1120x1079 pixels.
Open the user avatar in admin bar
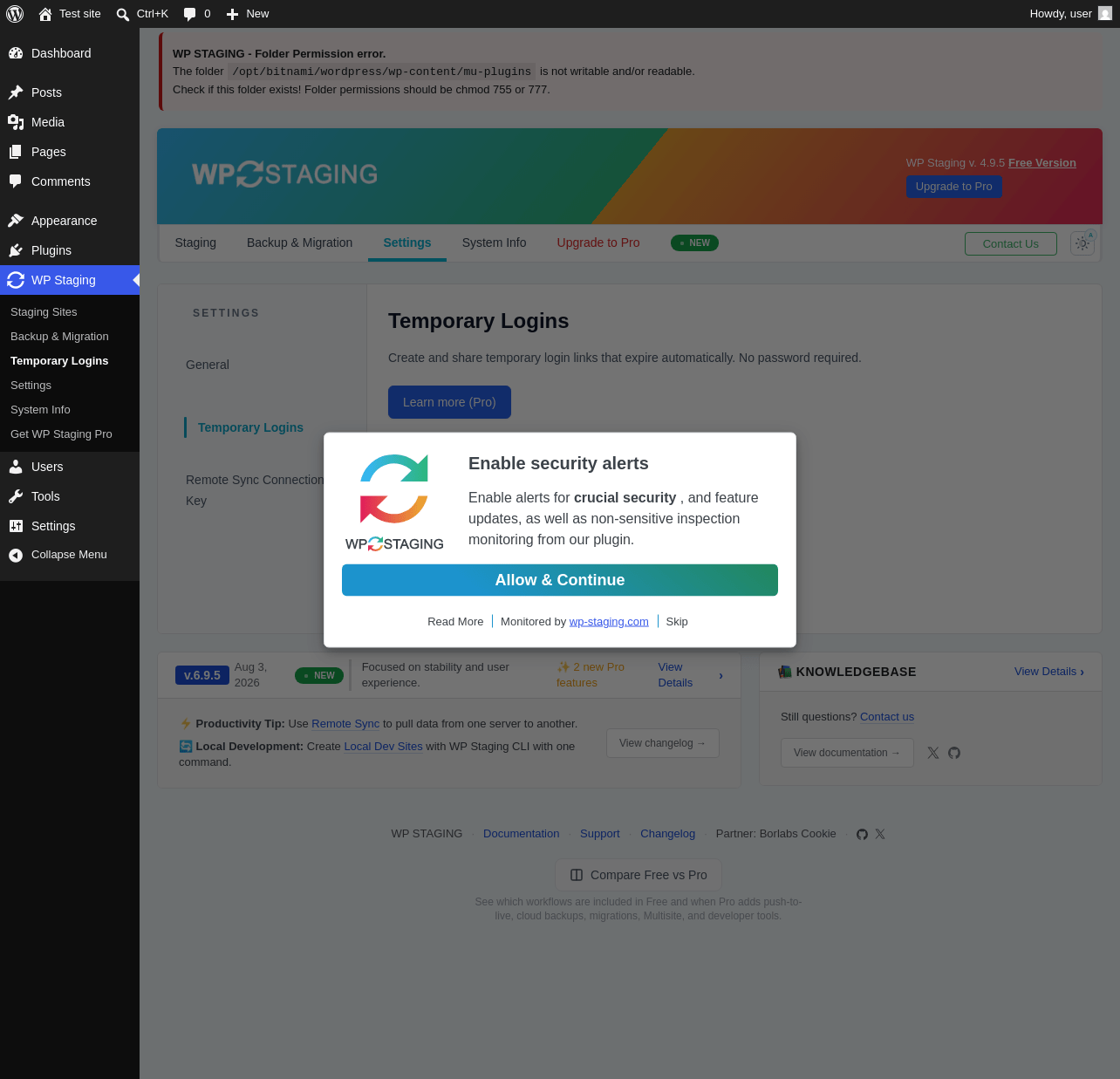(1105, 13)
